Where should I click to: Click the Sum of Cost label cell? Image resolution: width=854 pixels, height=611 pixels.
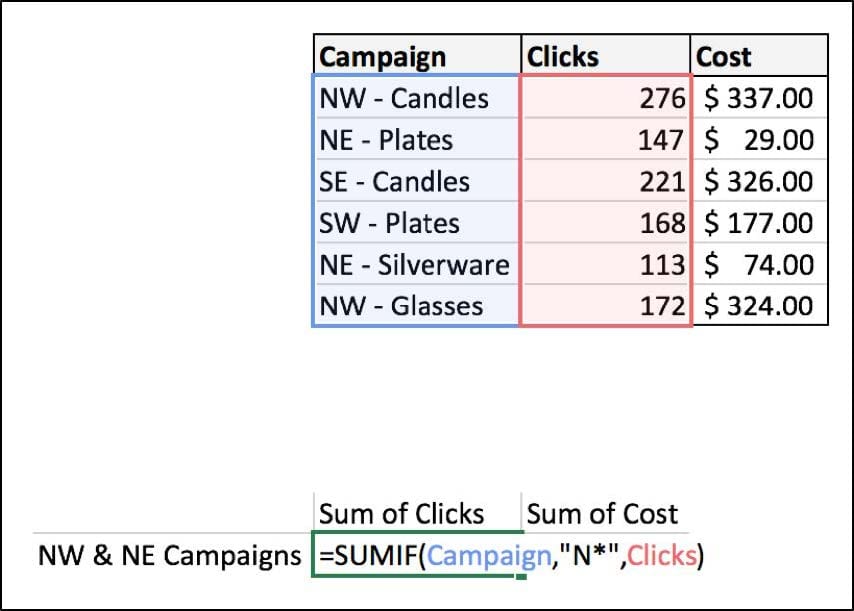[605, 512]
